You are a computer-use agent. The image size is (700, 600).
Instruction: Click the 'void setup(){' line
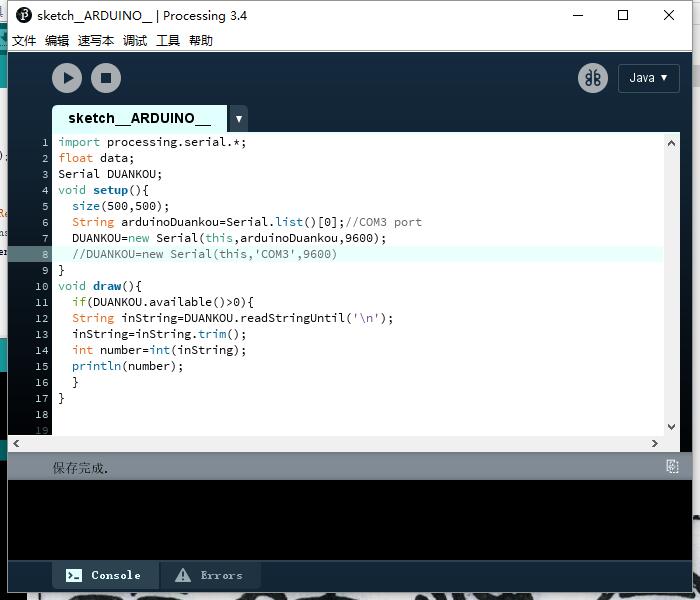pyautogui.click(x=103, y=190)
